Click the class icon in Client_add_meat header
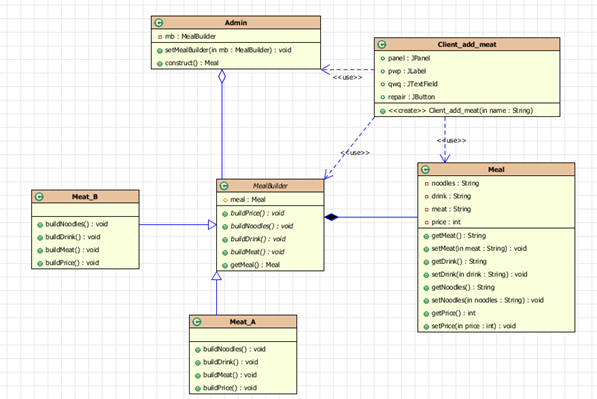 click(x=382, y=45)
